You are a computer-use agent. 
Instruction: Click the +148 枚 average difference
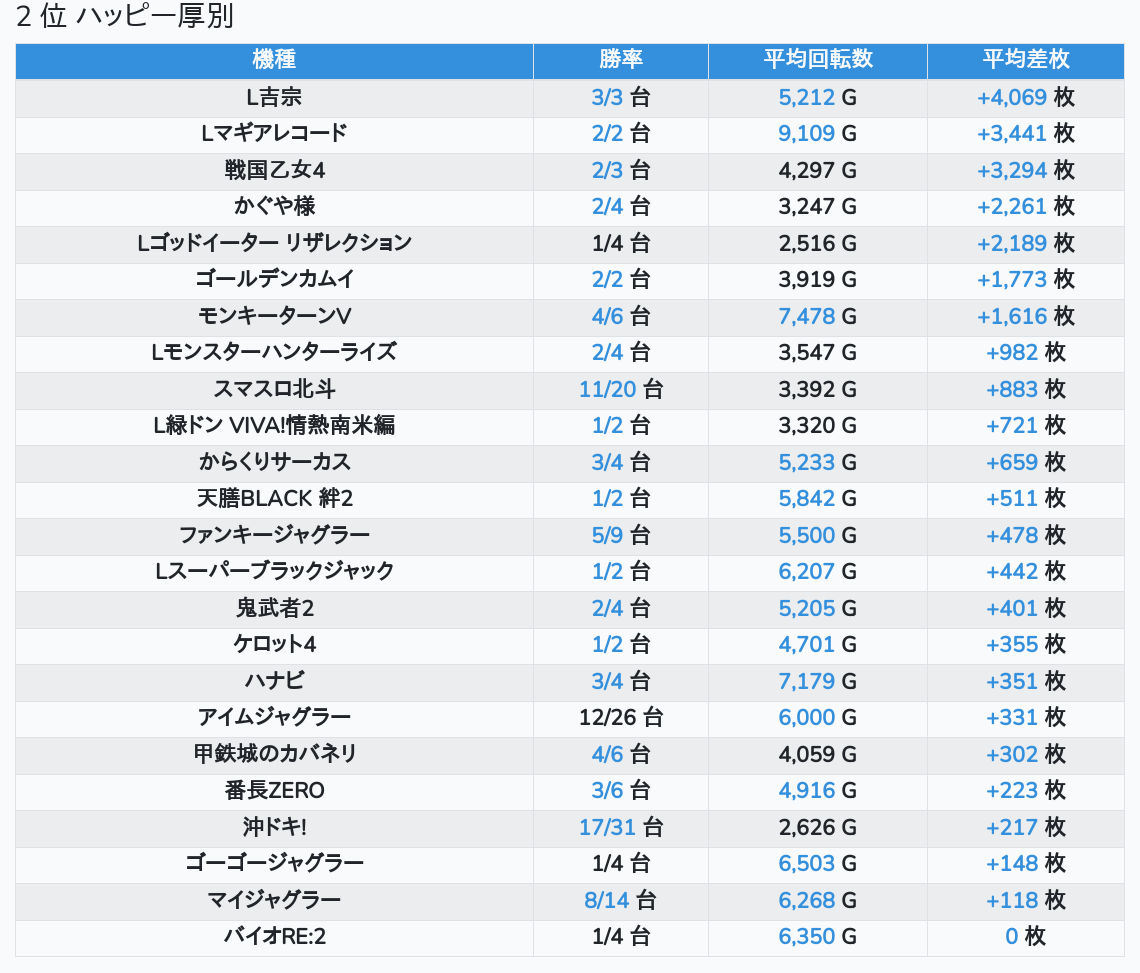click(1026, 864)
